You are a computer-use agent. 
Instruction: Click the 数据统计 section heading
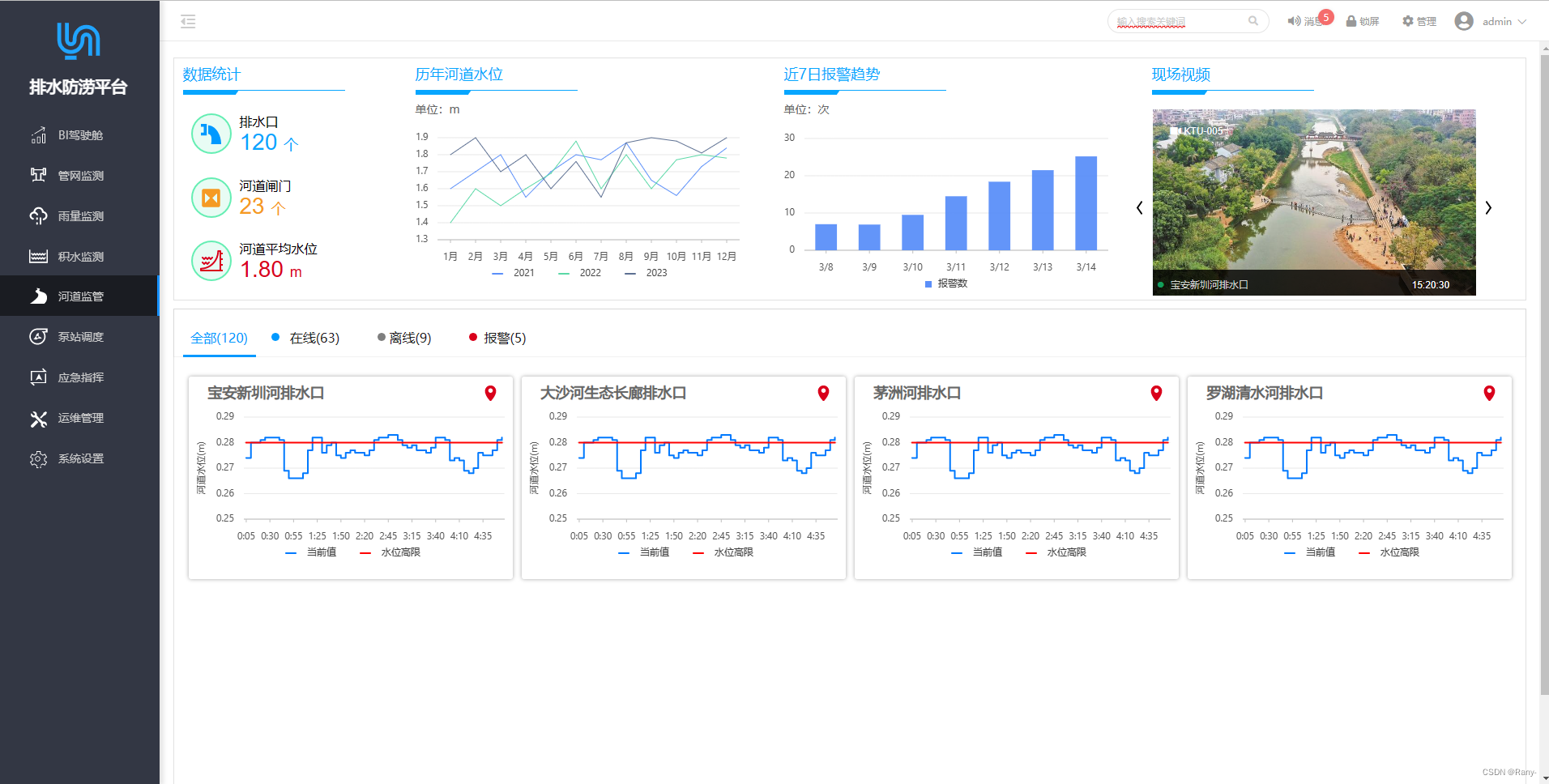coord(211,75)
